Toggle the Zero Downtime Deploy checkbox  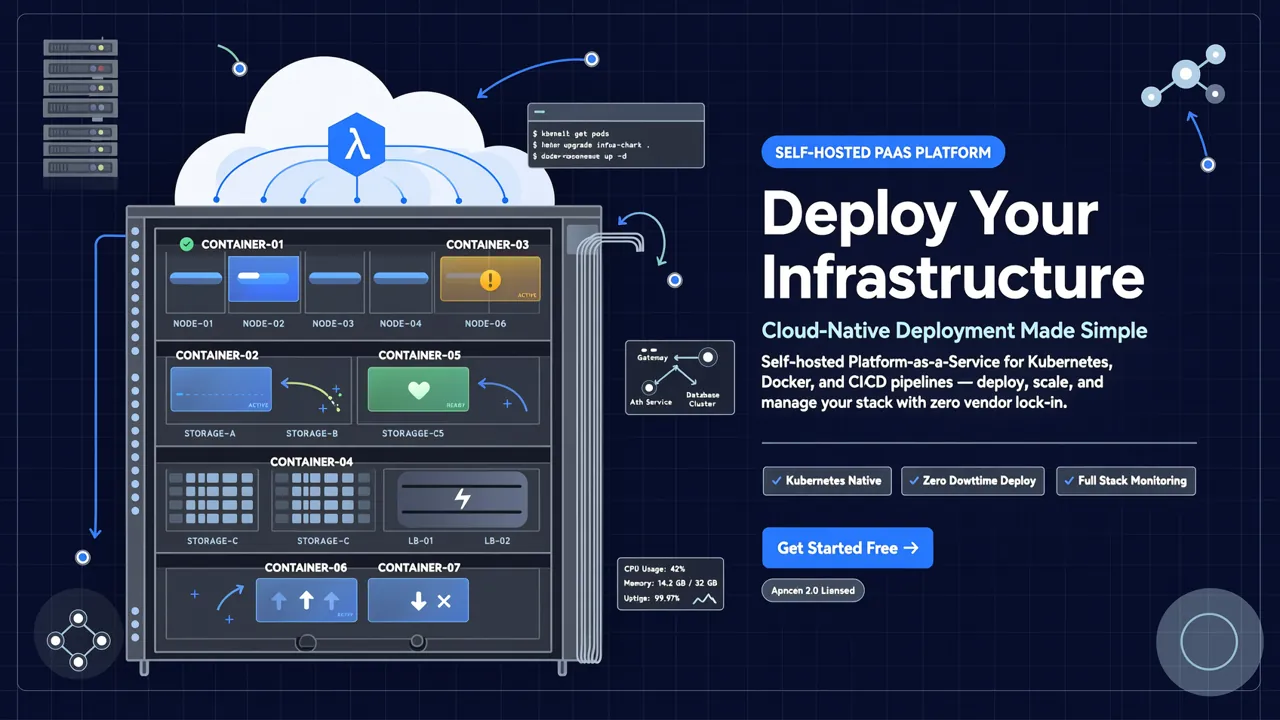pyautogui.click(x=913, y=481)
